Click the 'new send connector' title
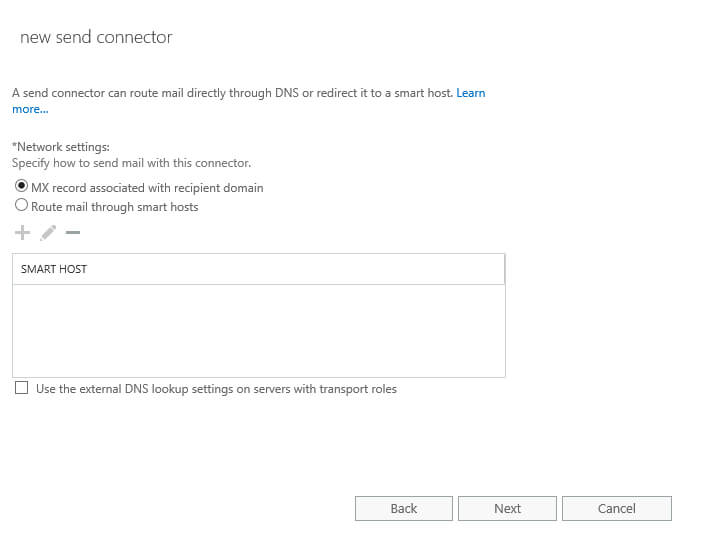 [x=96, y=37]
